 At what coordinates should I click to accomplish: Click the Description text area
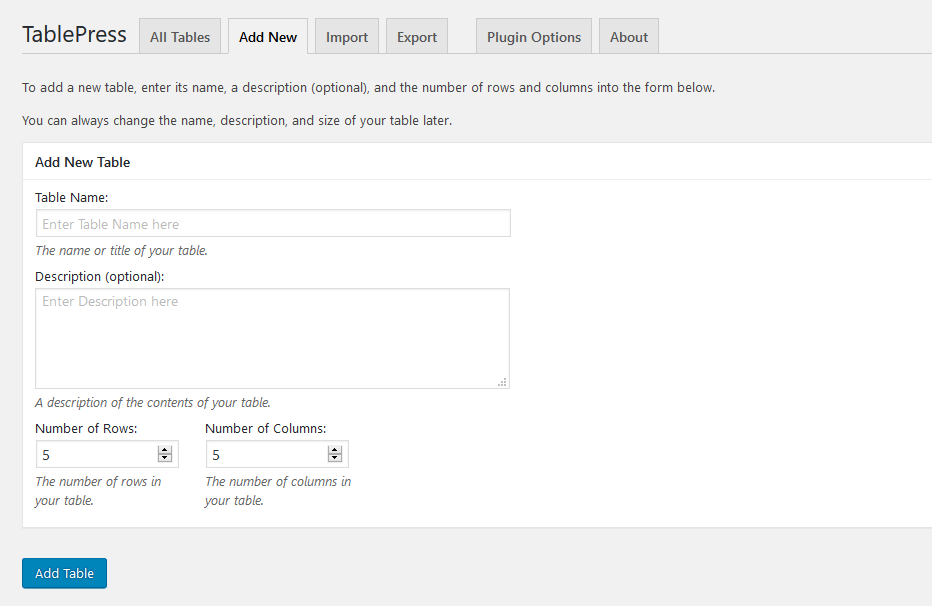coord(273,338)
